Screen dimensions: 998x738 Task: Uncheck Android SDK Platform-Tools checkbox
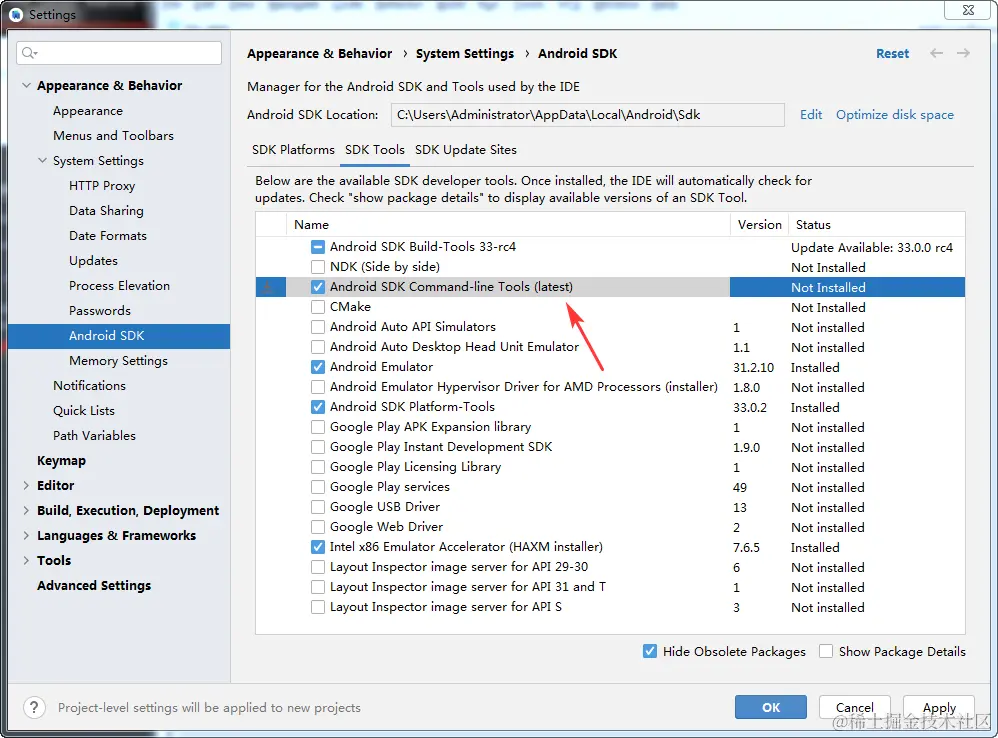(318, 407)
